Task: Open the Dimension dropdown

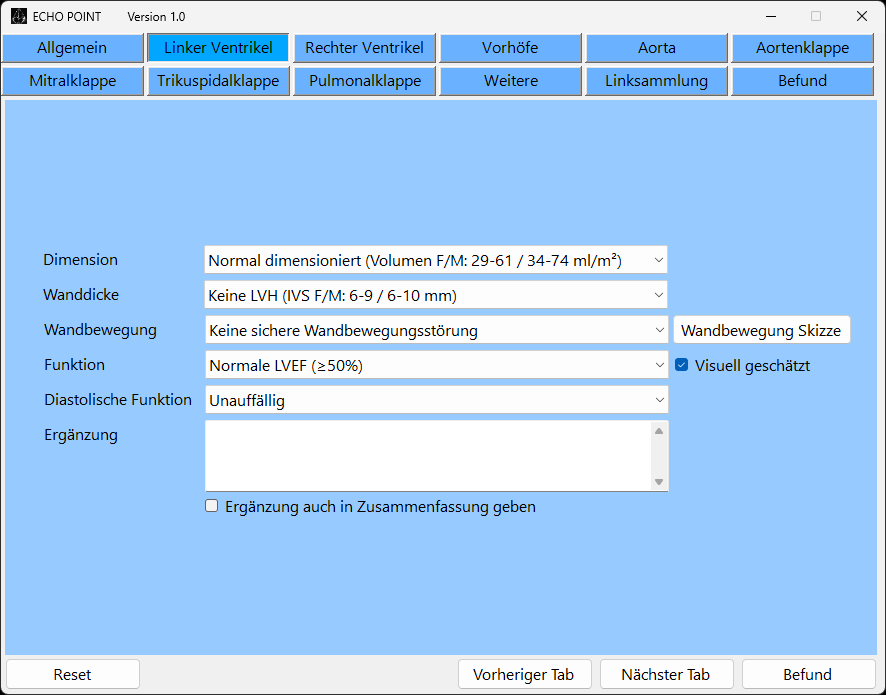Action: [435, 260]
